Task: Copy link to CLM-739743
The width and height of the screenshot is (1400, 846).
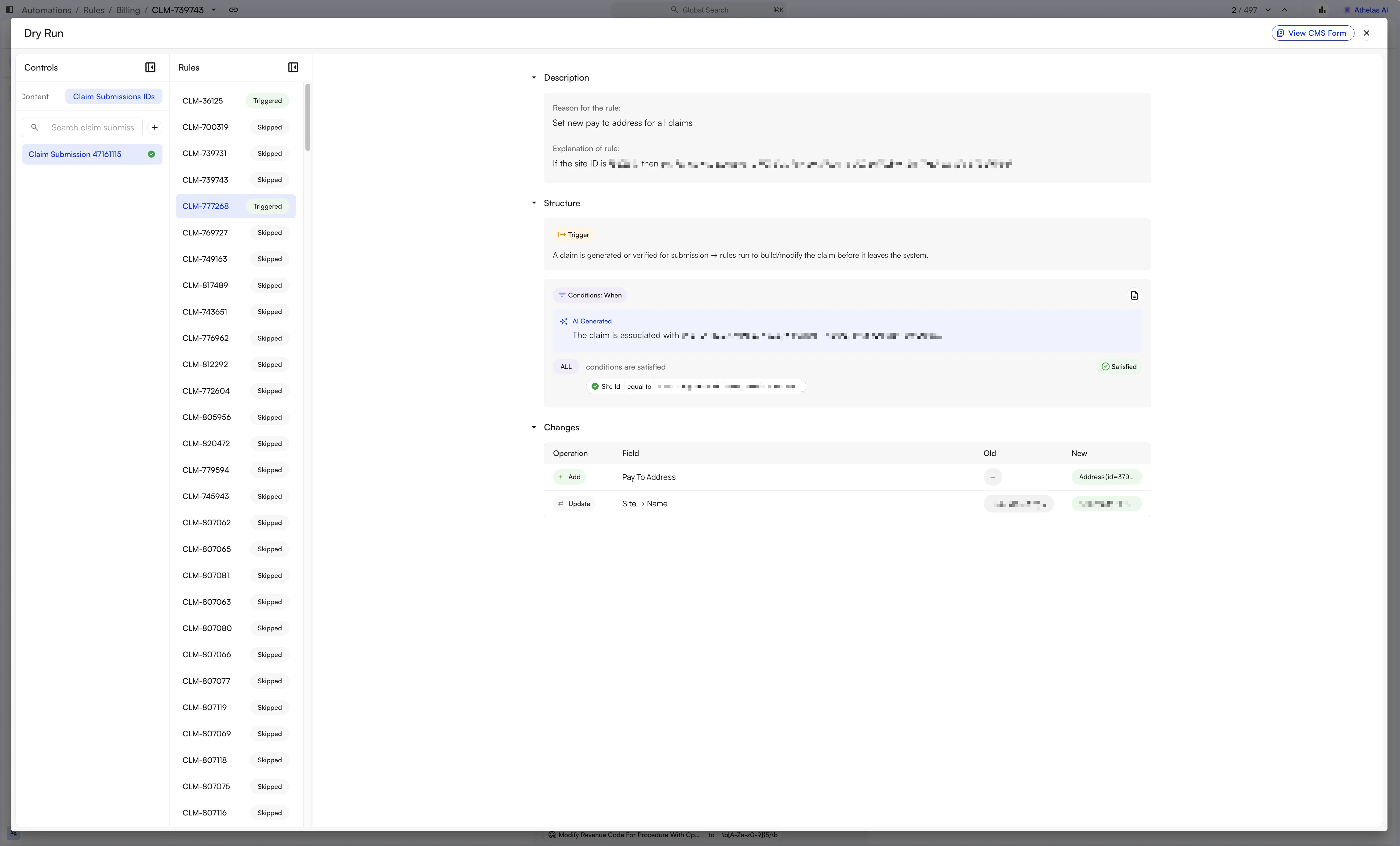Action: coord(234,10)
